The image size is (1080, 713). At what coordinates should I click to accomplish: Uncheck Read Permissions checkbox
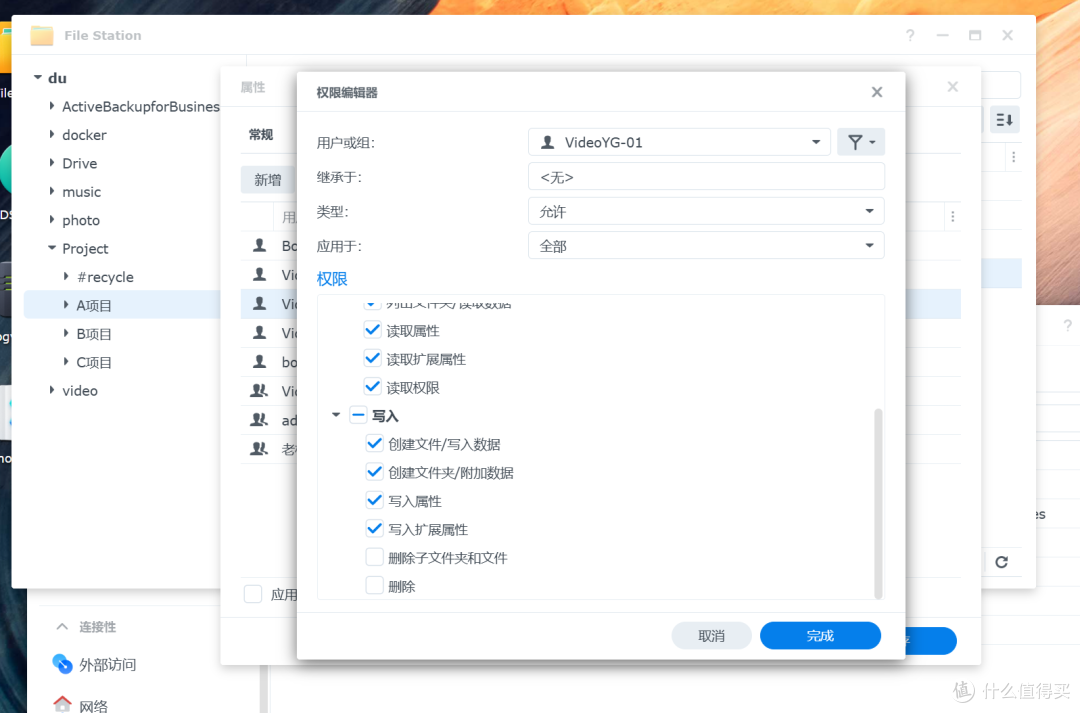373,386
